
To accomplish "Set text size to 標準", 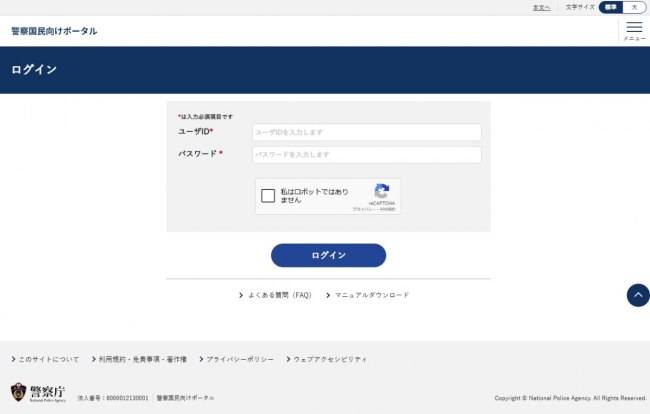I will click(x=610, y=7).
